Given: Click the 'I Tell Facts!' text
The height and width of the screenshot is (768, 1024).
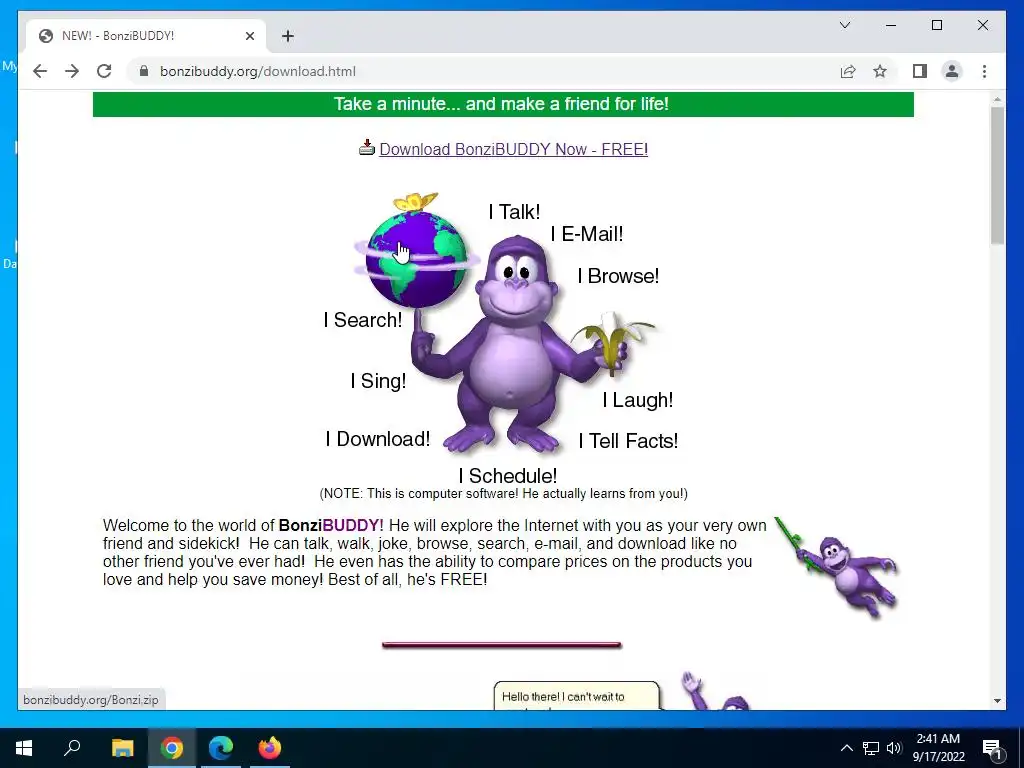Looking at the screenshot, I should pyautogui.click(x=628, y=441).
